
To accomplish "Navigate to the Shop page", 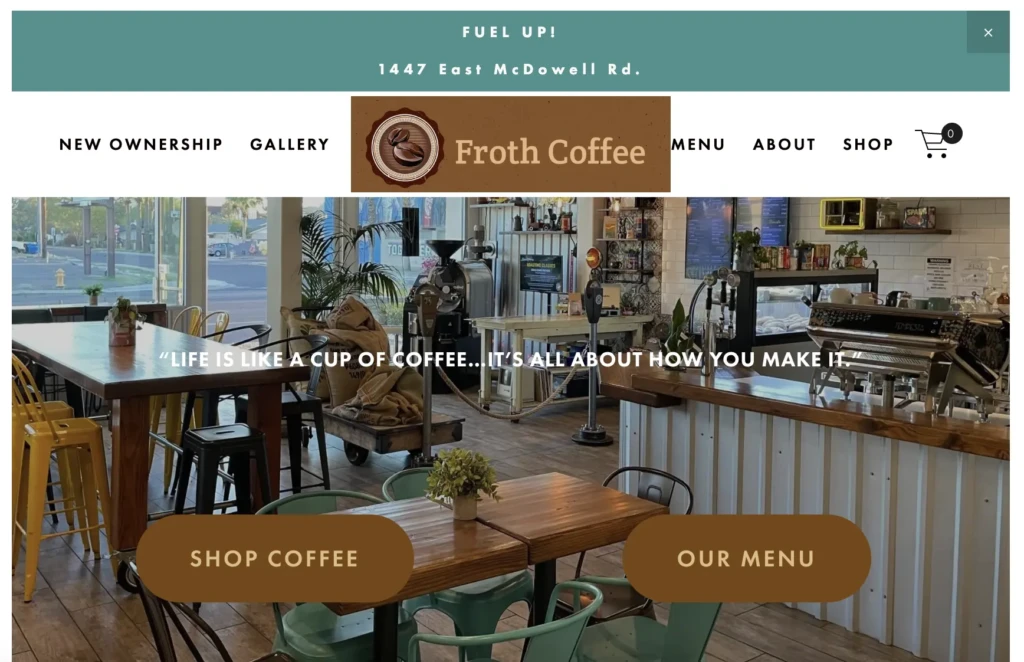I will pos(868,144).
